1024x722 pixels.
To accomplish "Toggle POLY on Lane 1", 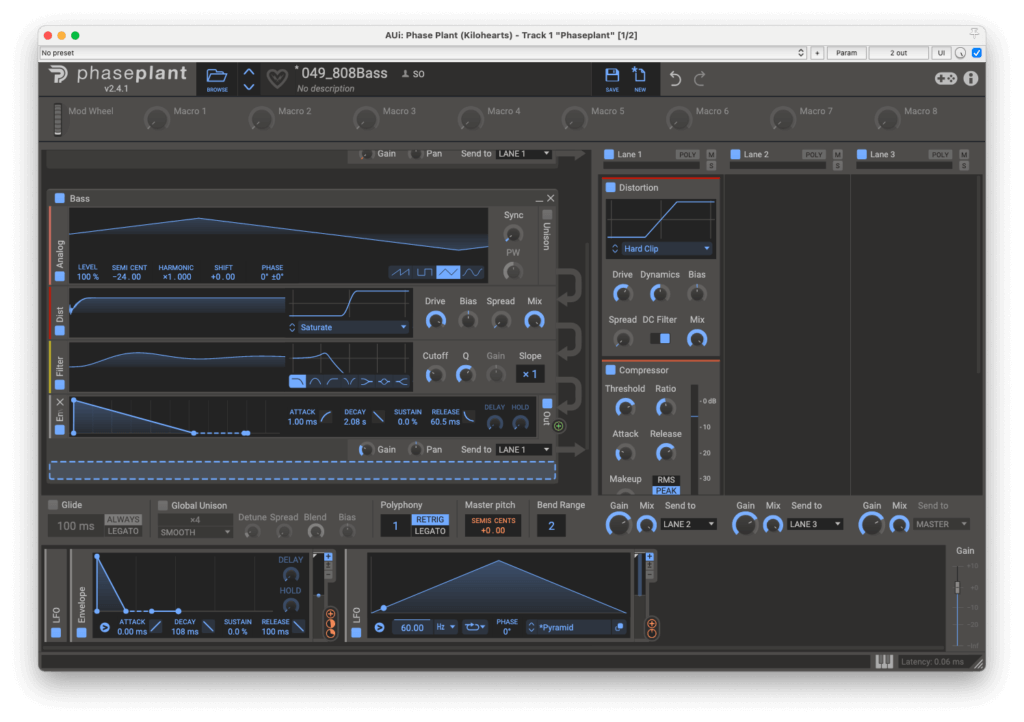I will click(x=687, y=155).
